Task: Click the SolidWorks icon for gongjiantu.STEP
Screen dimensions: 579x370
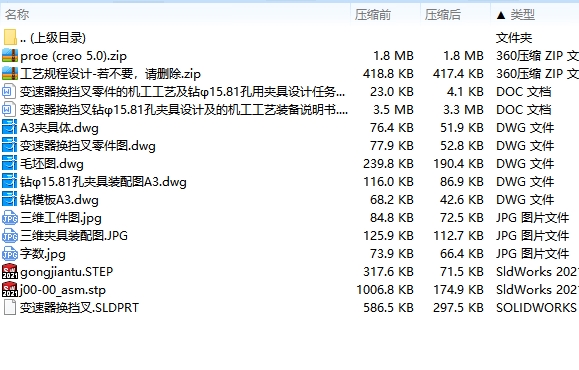Action: [x=10, y=272]
